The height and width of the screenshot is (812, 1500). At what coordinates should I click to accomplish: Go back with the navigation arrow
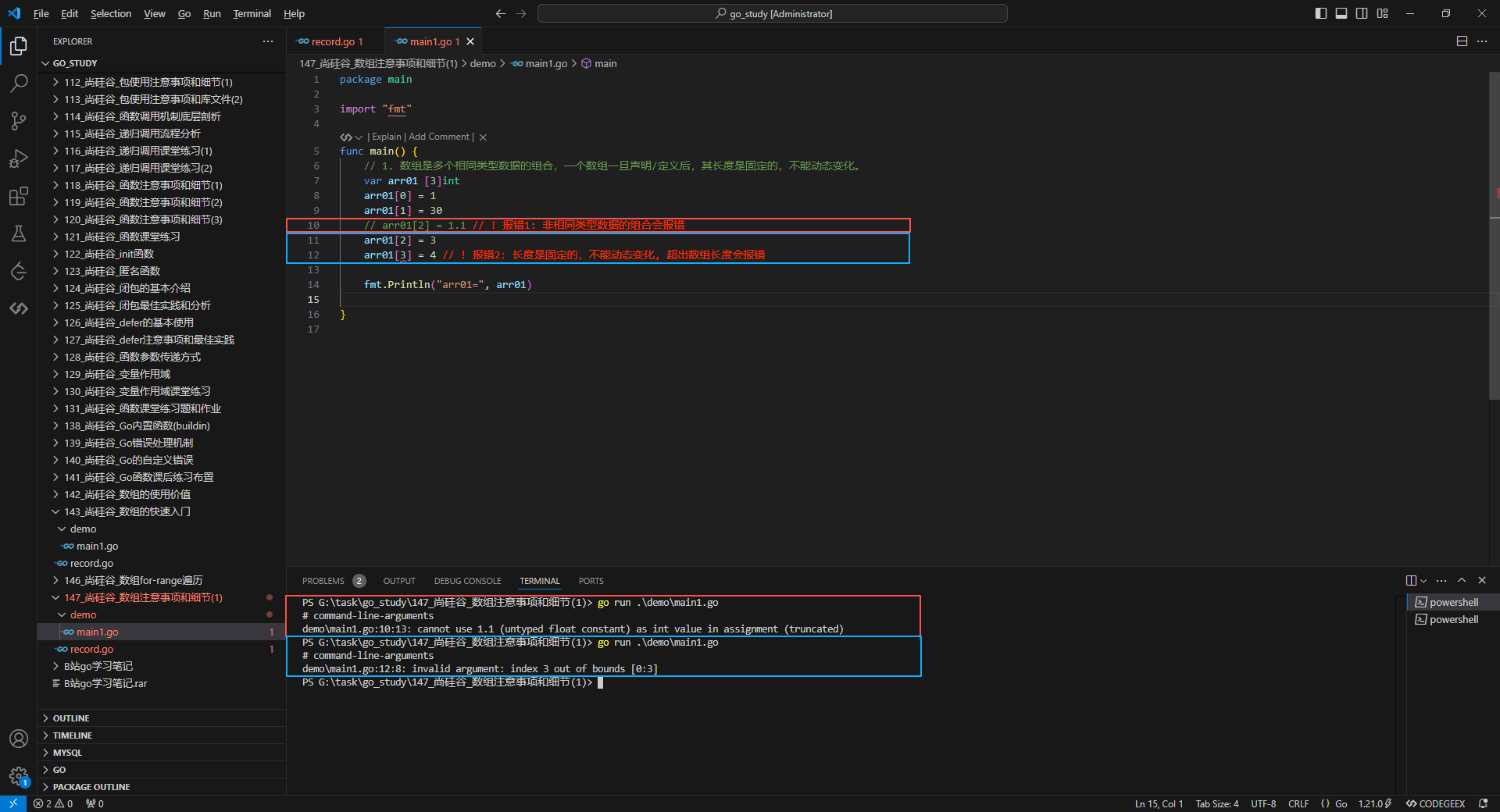coord(501,13)
